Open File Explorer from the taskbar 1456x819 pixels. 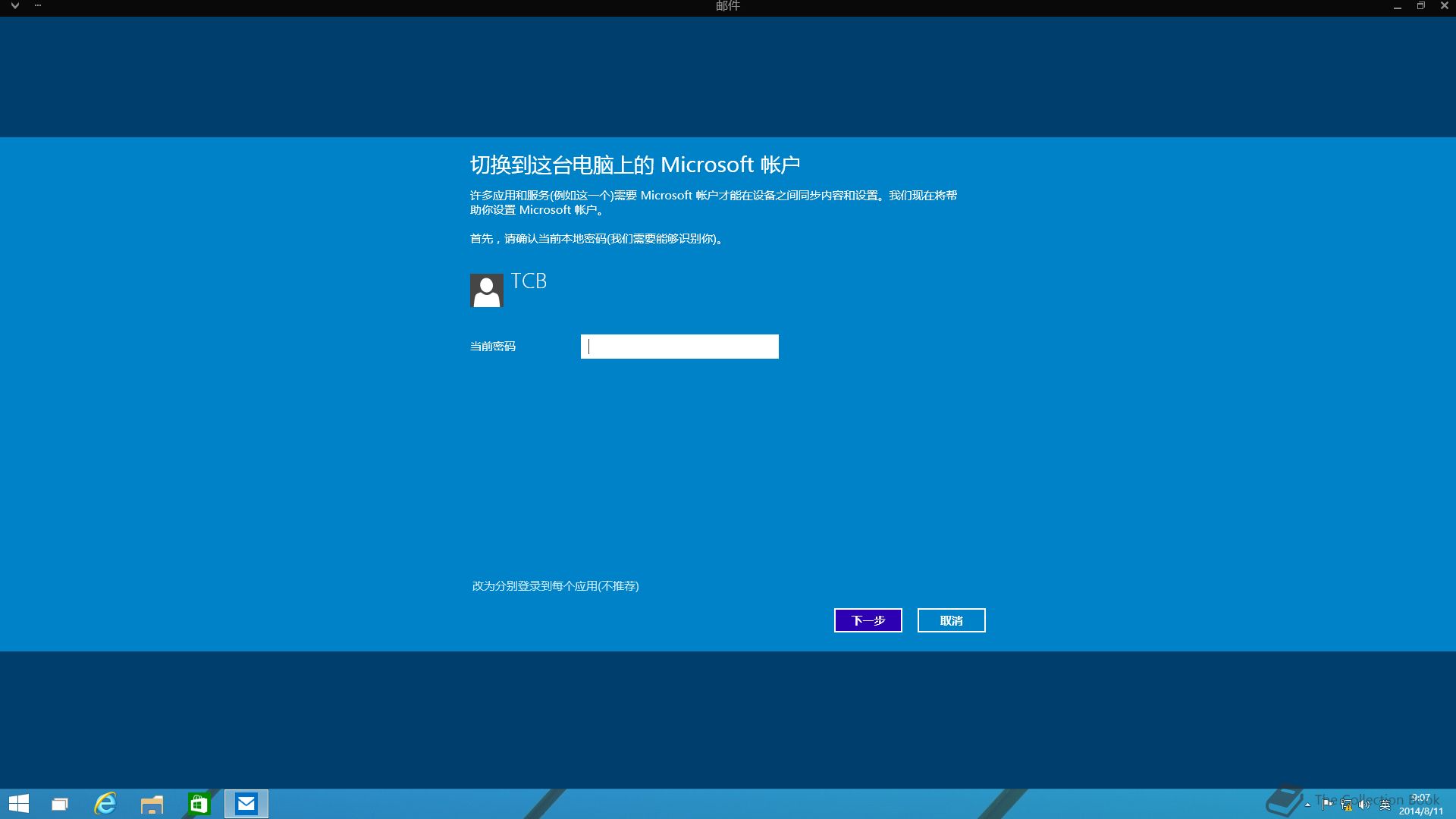[152, 805]
